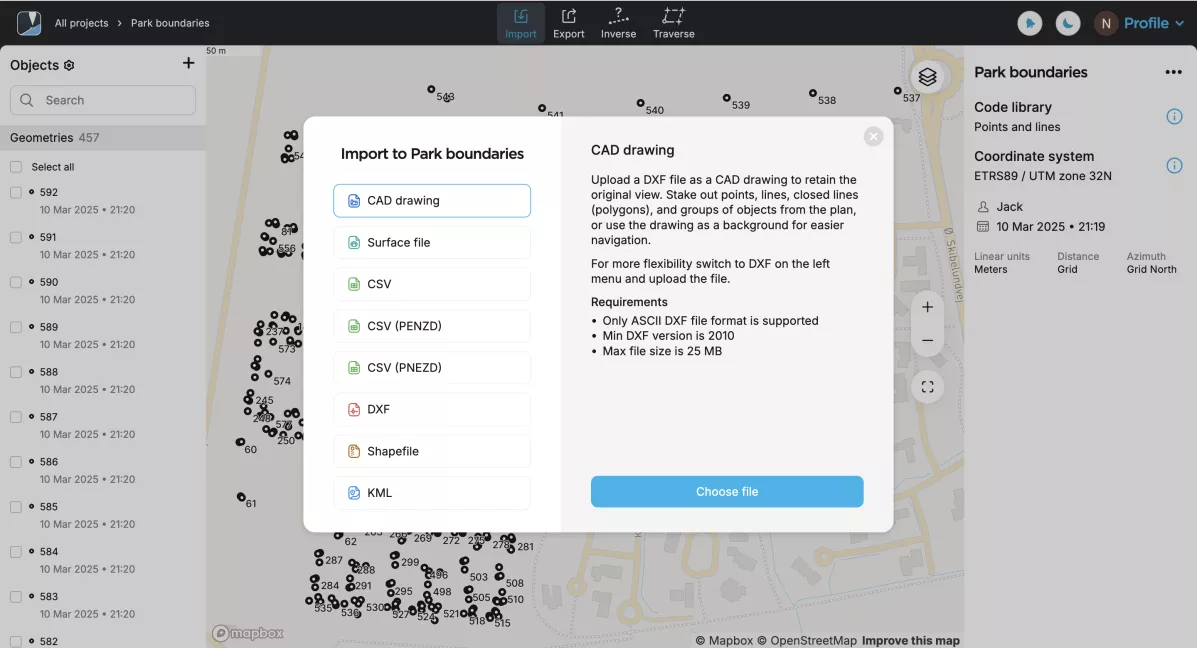This screenshot has height=648, width=1197.
Task: Click the Choose file button
Action: 727,492
